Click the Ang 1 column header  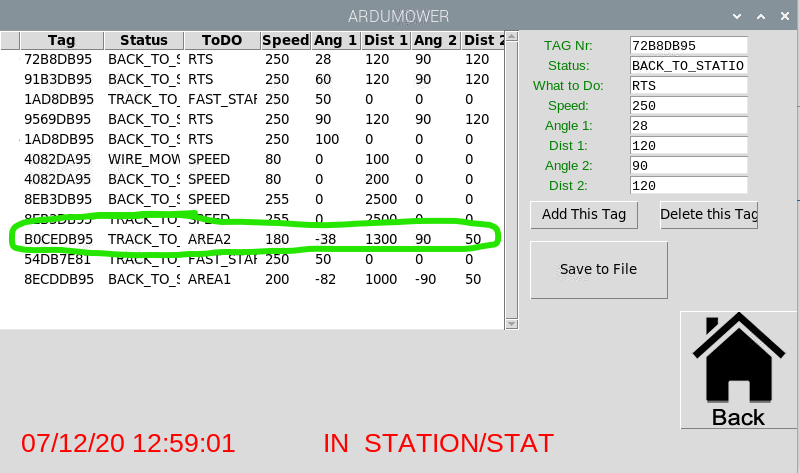click(x=336, y=40)
